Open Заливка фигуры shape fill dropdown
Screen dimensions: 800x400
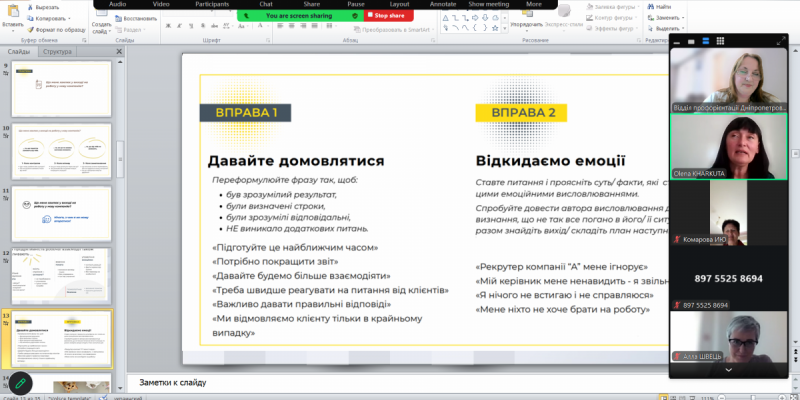click(613, 7)
